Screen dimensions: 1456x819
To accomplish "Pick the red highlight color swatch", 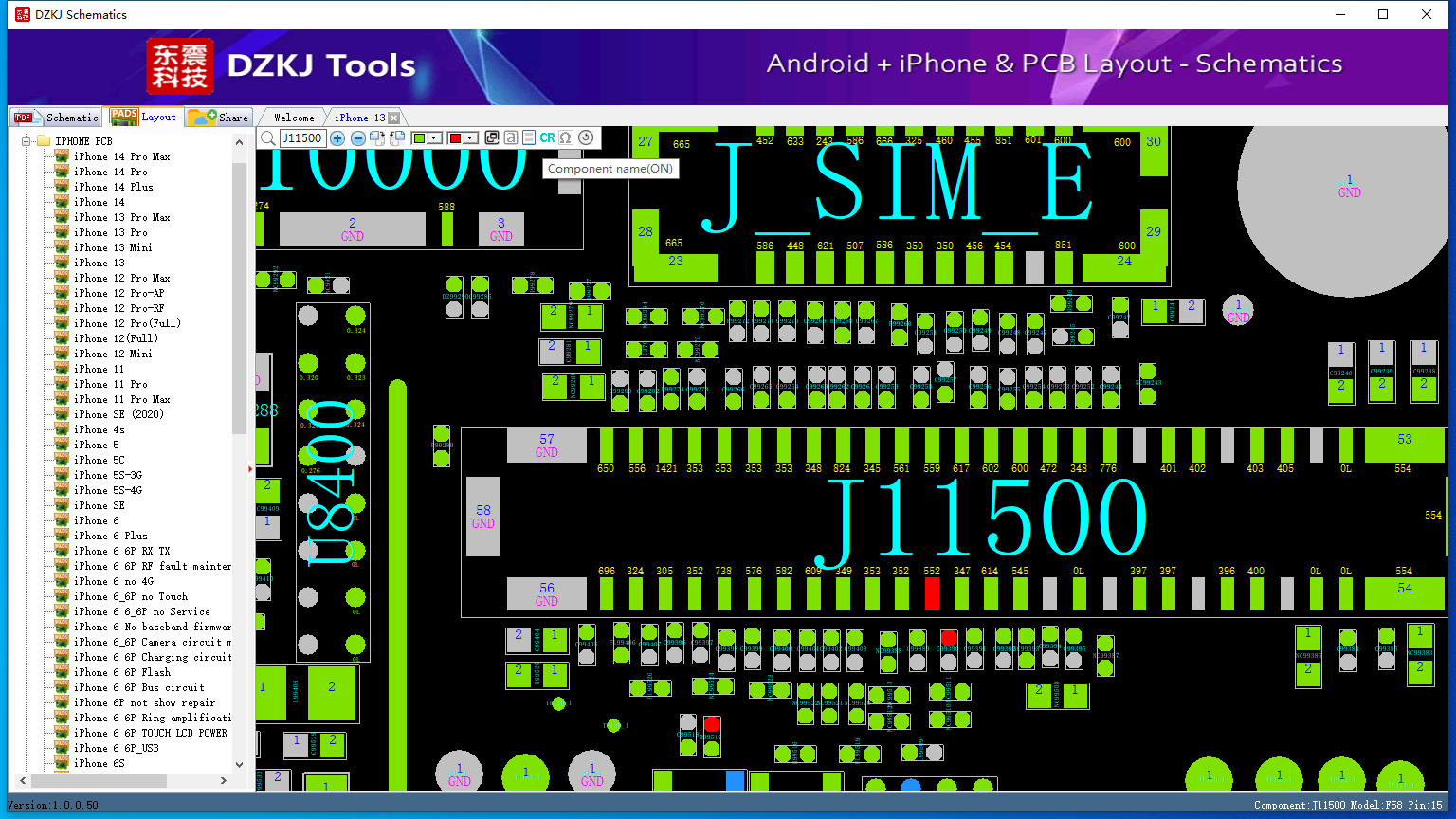I will coord(455,138).
